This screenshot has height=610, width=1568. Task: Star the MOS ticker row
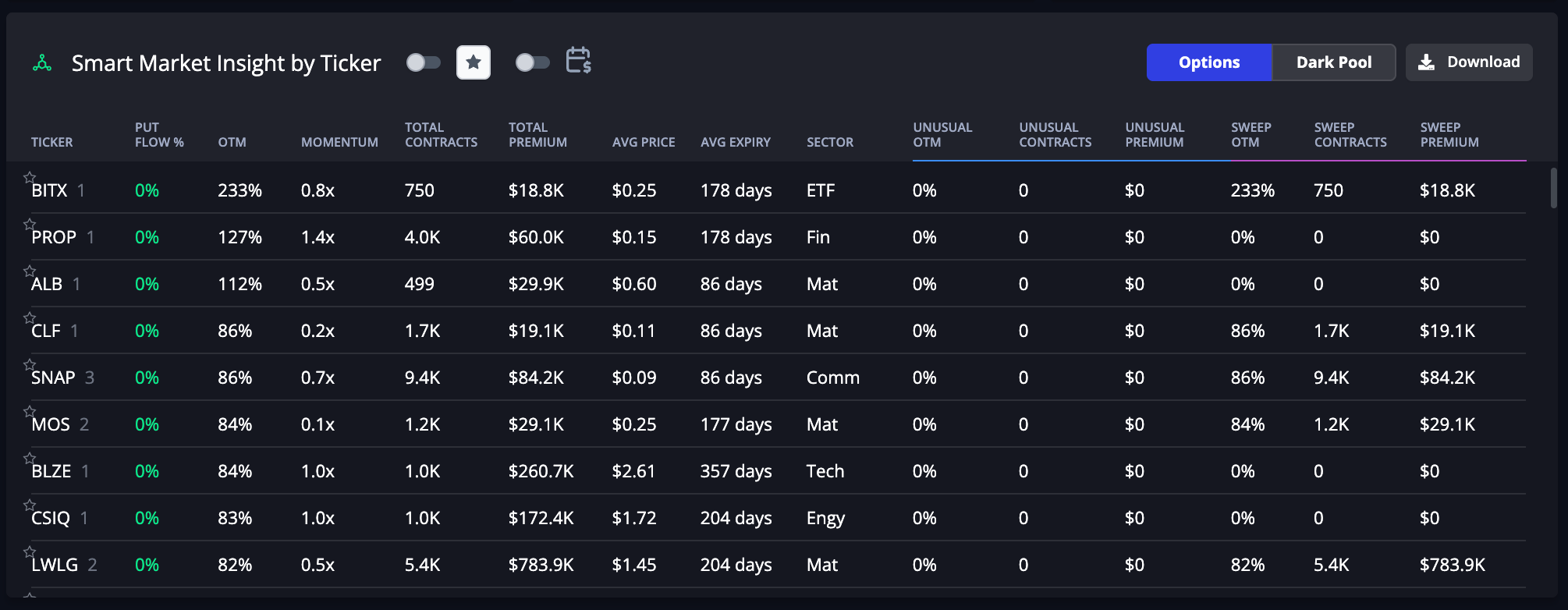30,412
